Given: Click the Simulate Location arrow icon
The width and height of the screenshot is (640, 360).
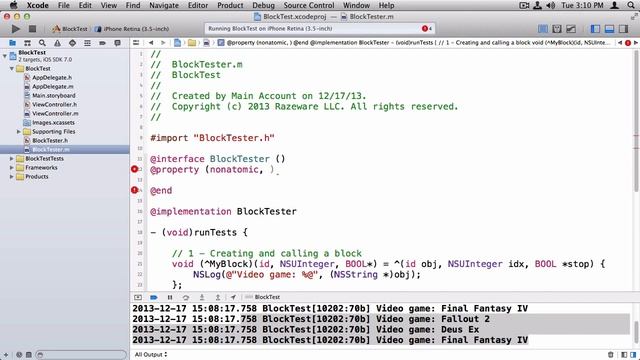Looking at the screenshot, I should pyautogui.click(x=233, y=297).
